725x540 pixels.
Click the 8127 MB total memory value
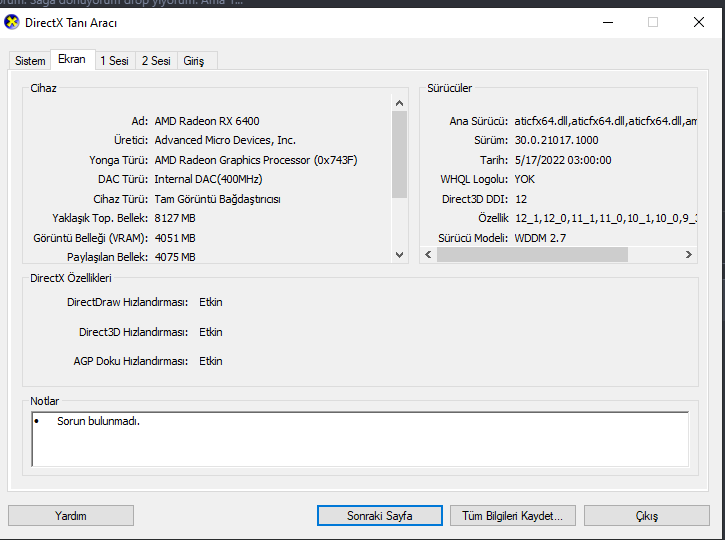point(175,218)
